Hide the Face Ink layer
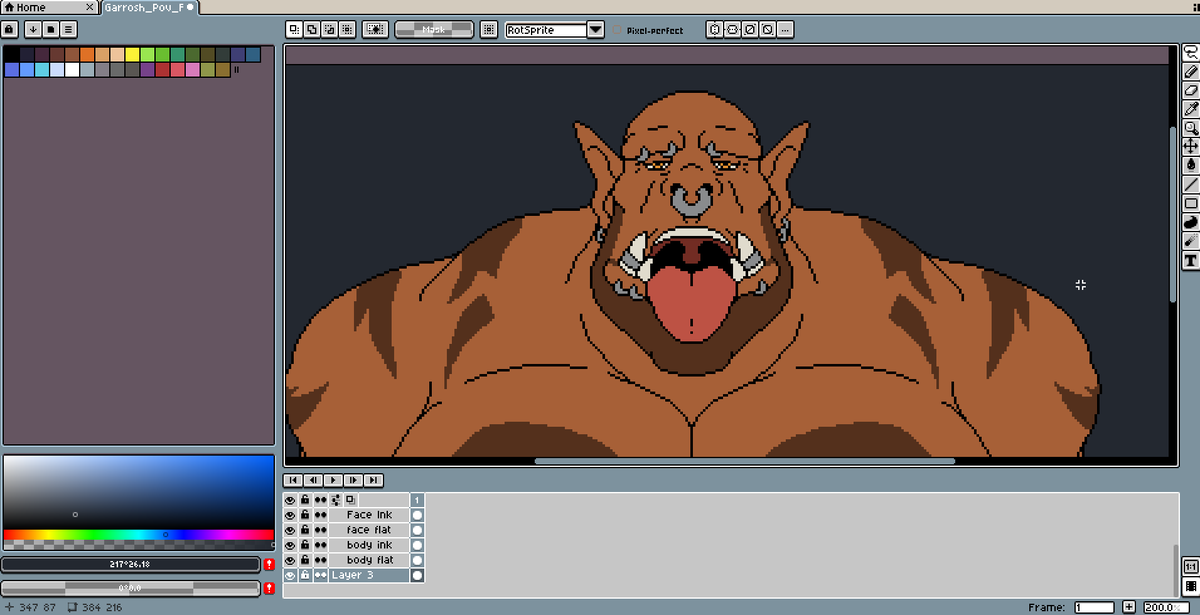The image size is (1200, 615). click(x=290, y=515)
